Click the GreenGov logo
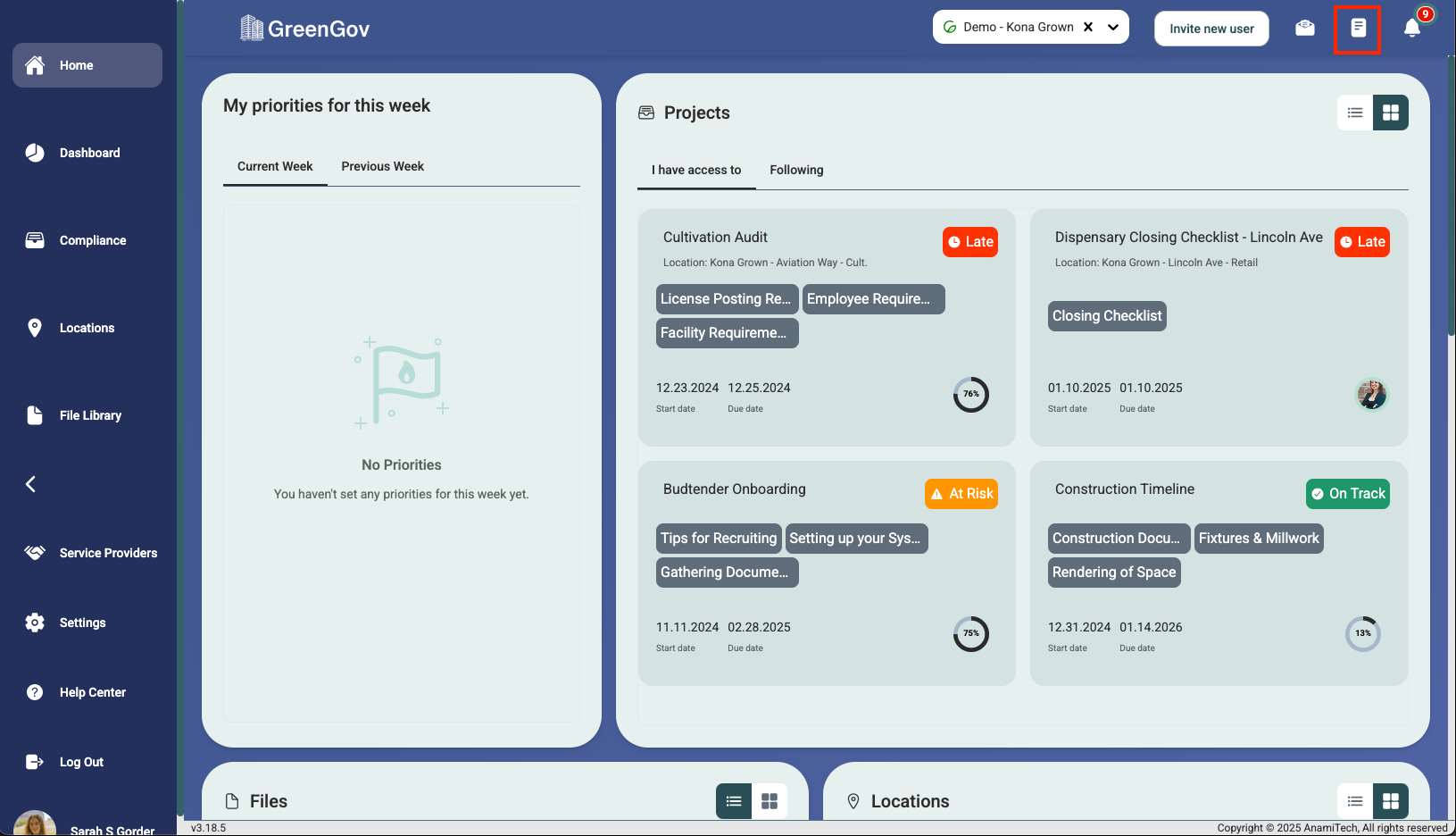1456x836 pixels. coord(304,29)
